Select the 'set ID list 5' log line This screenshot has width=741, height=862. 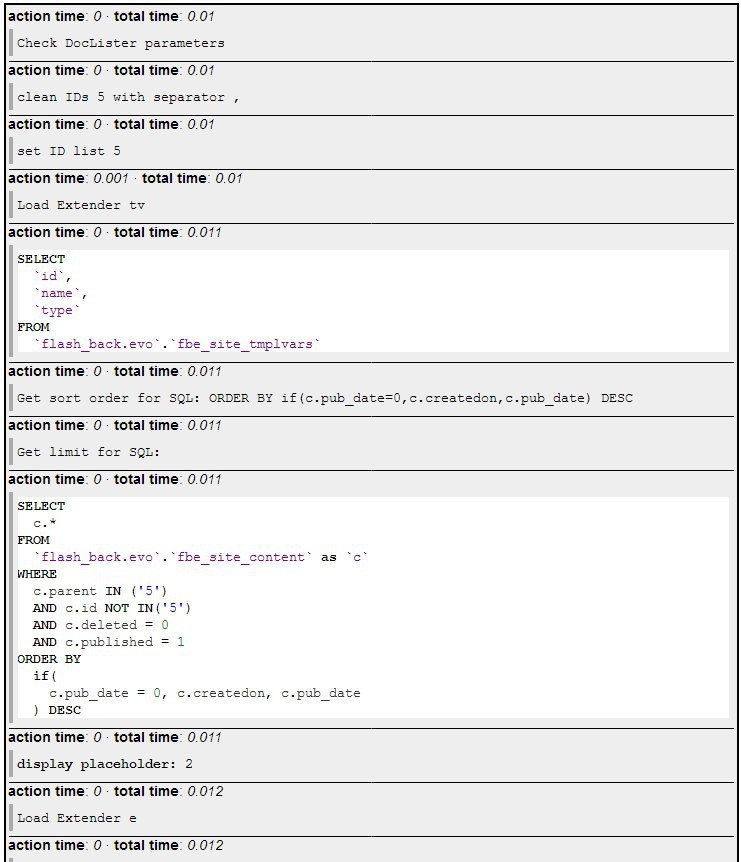click(x=69, y=151)
